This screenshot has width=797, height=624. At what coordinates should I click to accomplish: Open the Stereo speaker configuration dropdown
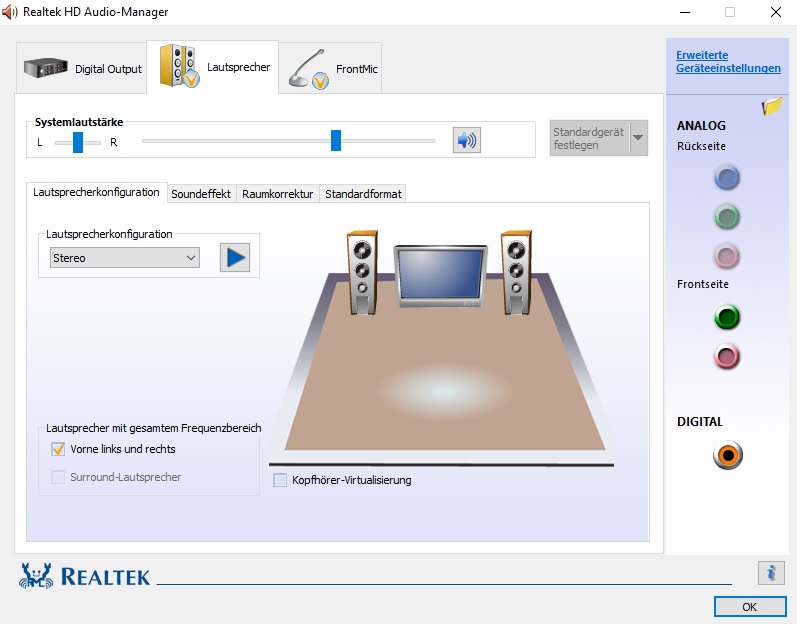pos(125,258)
